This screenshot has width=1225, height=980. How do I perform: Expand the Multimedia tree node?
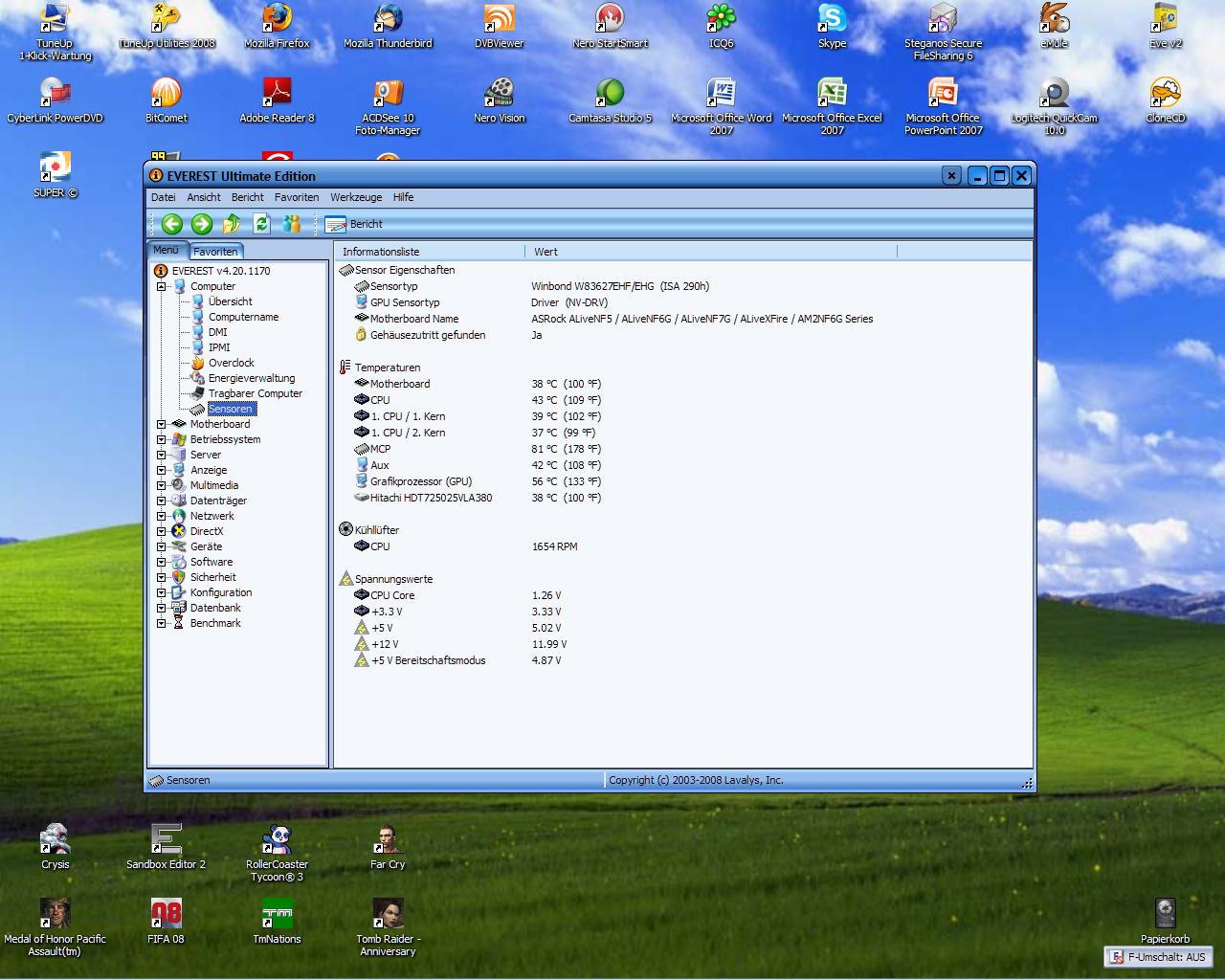(x=162, y=485)
